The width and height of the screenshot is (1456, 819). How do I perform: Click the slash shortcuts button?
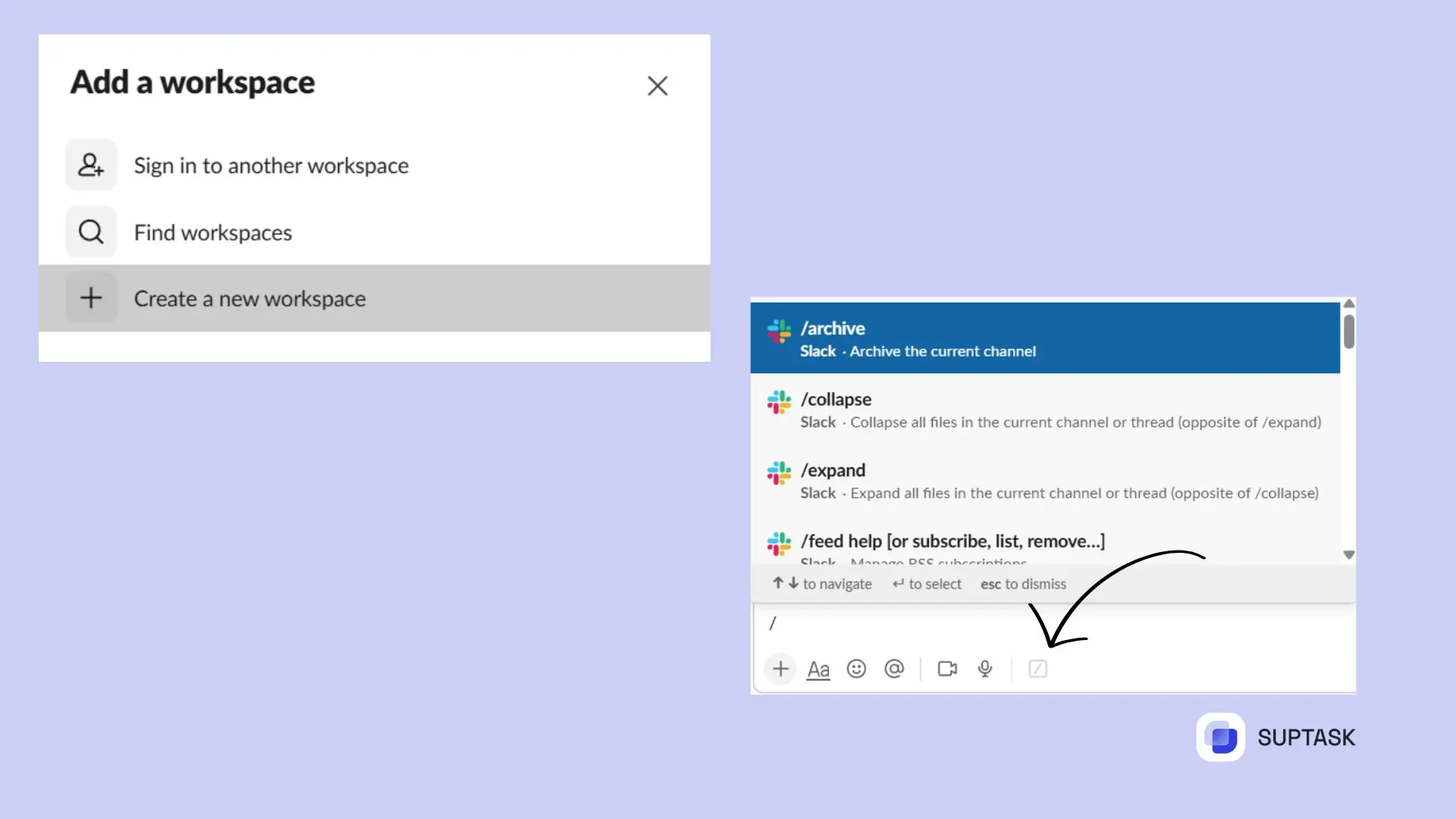(x=1037, y=669)
